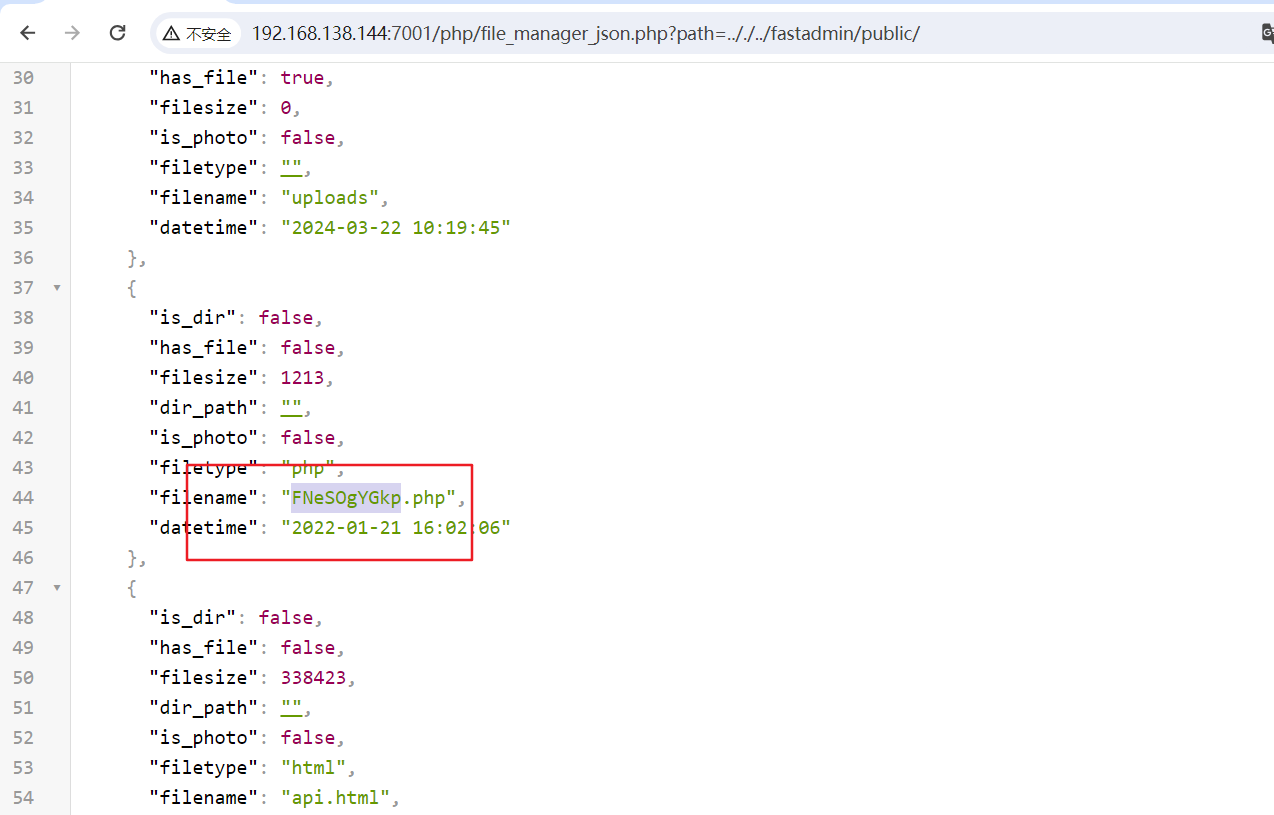Click the filetype value "html"

313,767
